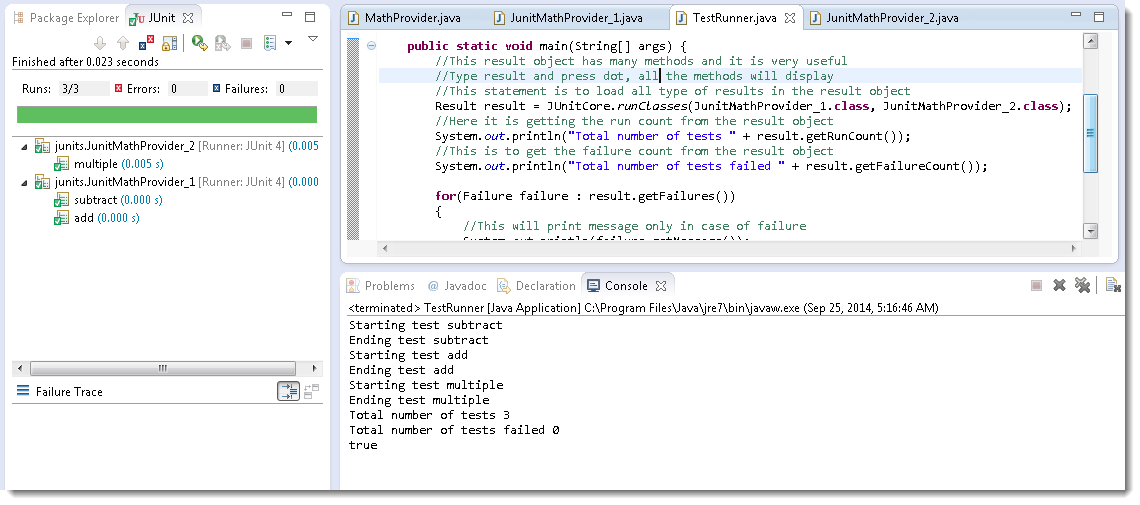Click Compare Actual With Expected icon
Image resolution: width=1140 pixels, height=505 pixels.
tap(312, 392)
